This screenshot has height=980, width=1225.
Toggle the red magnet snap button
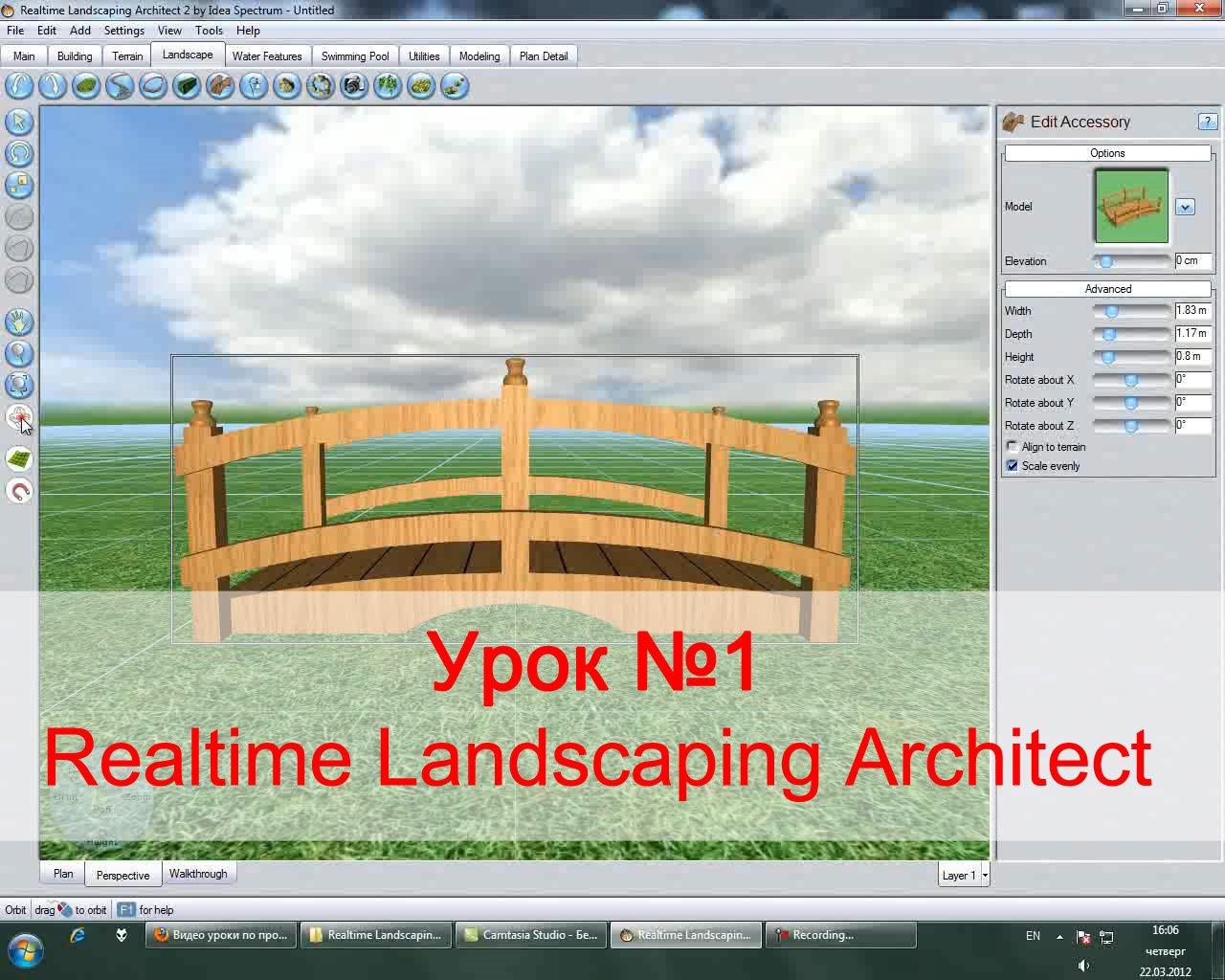pyautogui.click(x=19, y=491)
